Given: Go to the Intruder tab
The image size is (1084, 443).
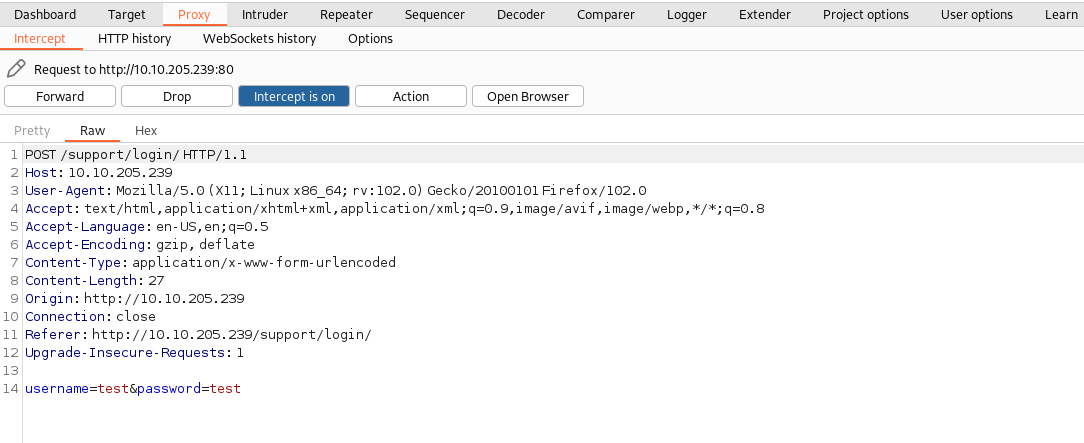Looking at the screenshot, I should click(265, 14).
